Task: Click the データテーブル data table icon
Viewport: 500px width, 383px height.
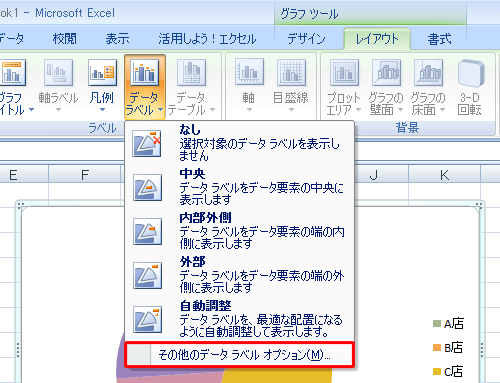Action: (191, 72)
